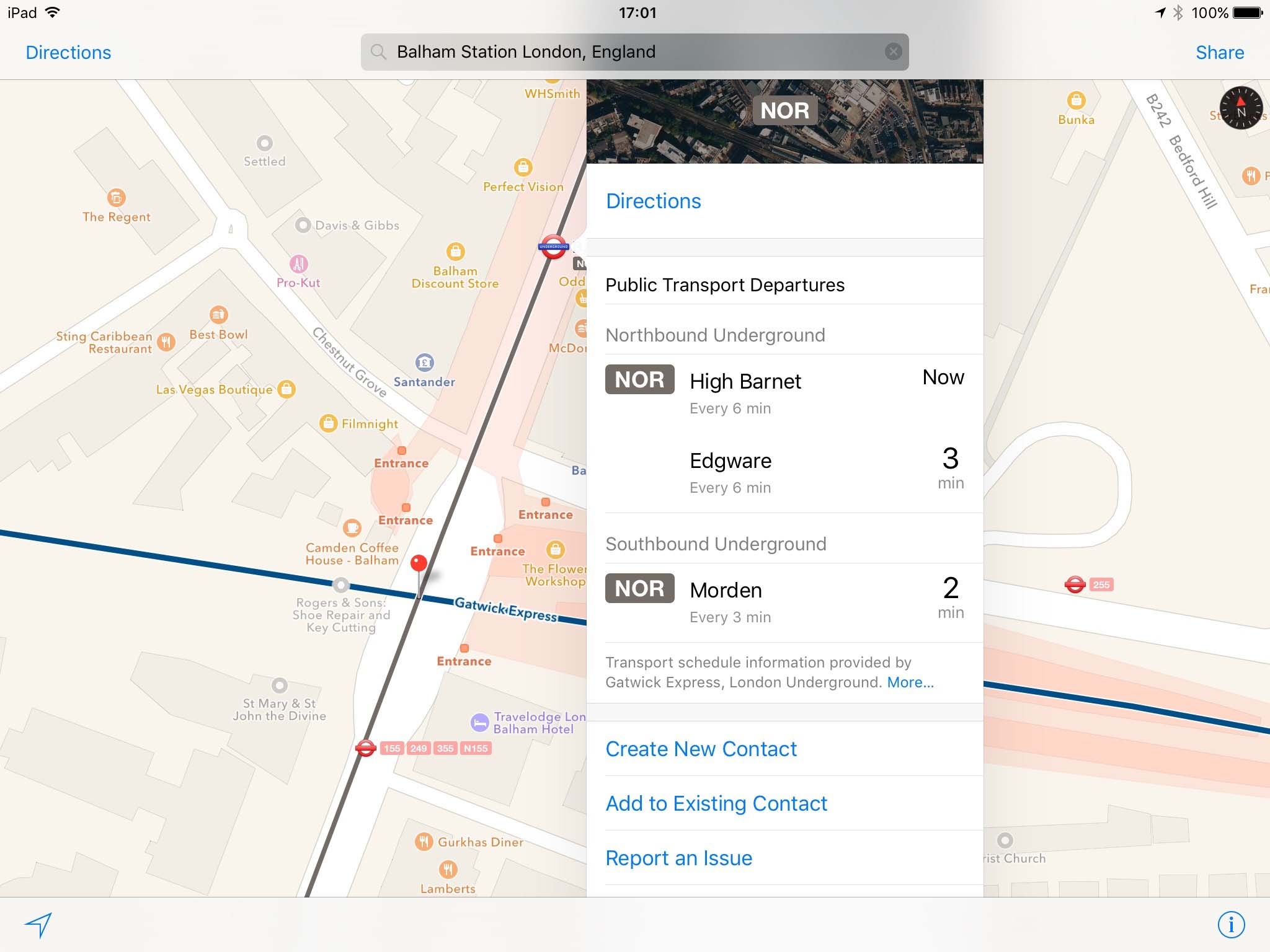Select the Travelodge hotel icon
1270x952 pixels.
(479, 723)
